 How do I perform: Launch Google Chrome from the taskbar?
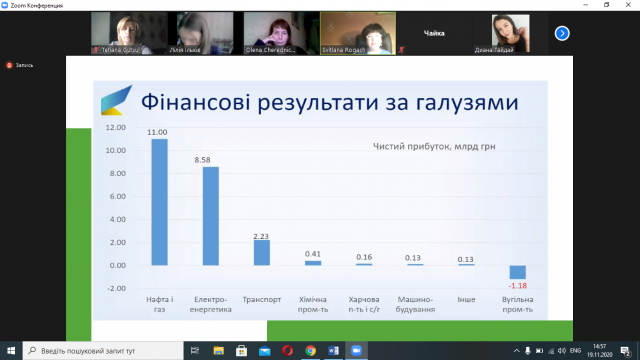click(311, 351)
